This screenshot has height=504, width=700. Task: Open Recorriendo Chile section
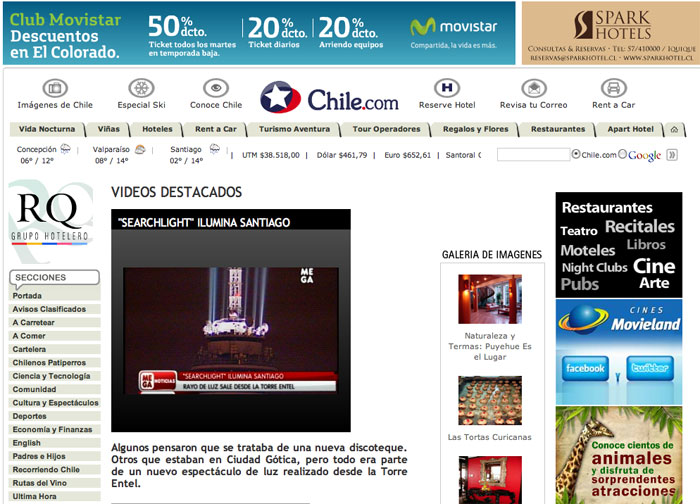pos(55,470)
